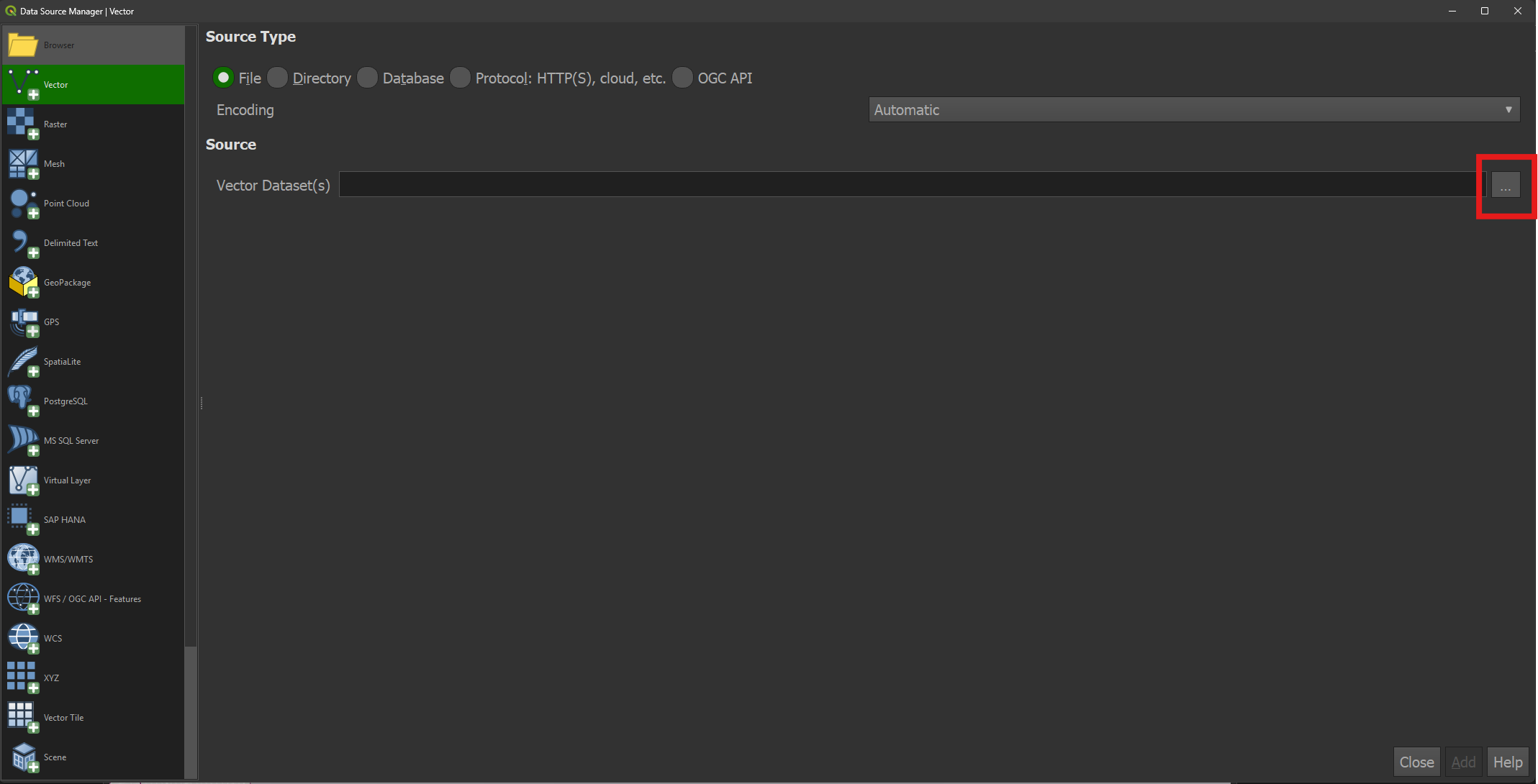This screenshot has height=784, width=1538.
Task: Click the Add button
Action: (1463, 762)
